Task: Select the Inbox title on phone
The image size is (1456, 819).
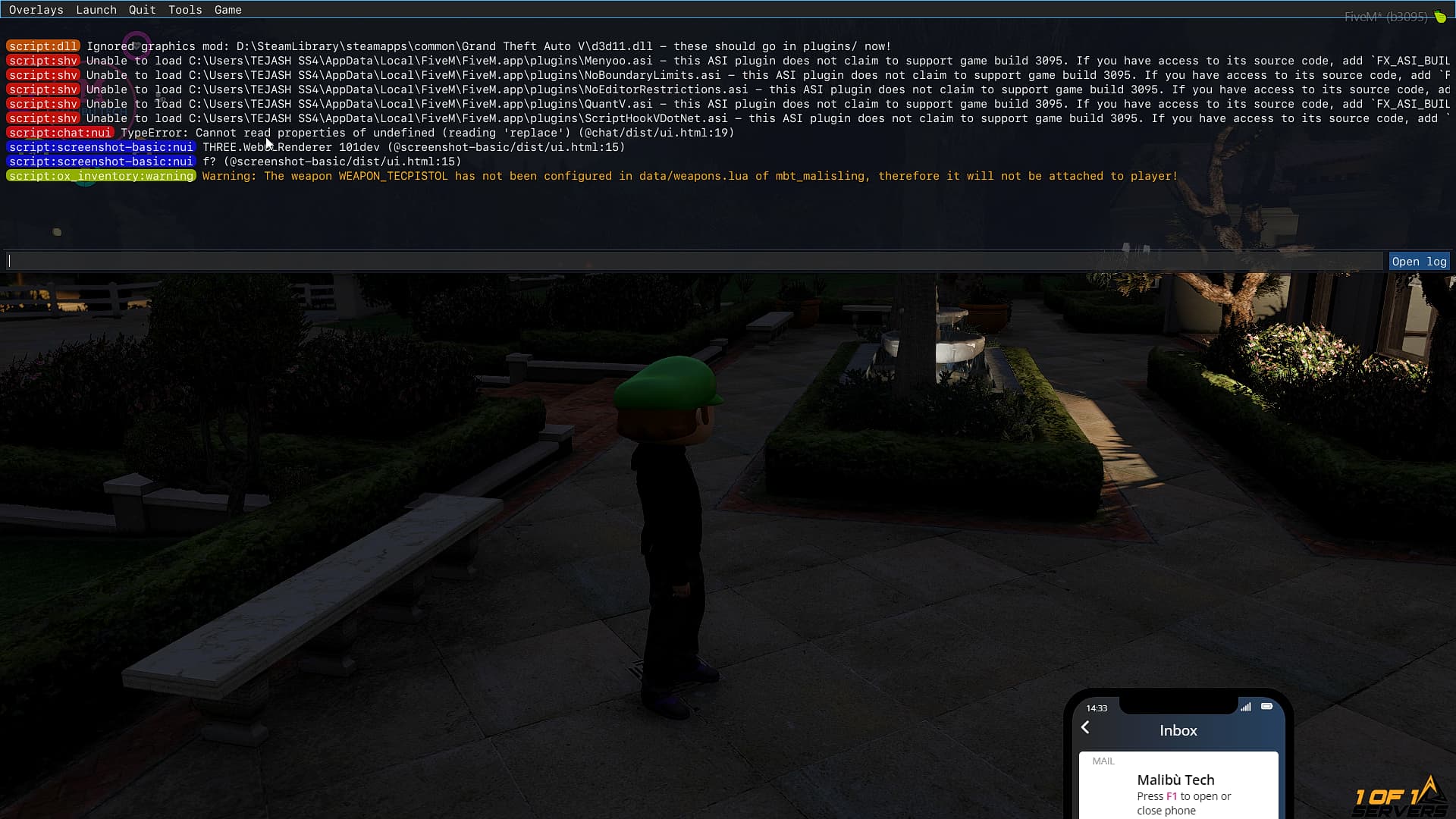Action: point(1178,730)
